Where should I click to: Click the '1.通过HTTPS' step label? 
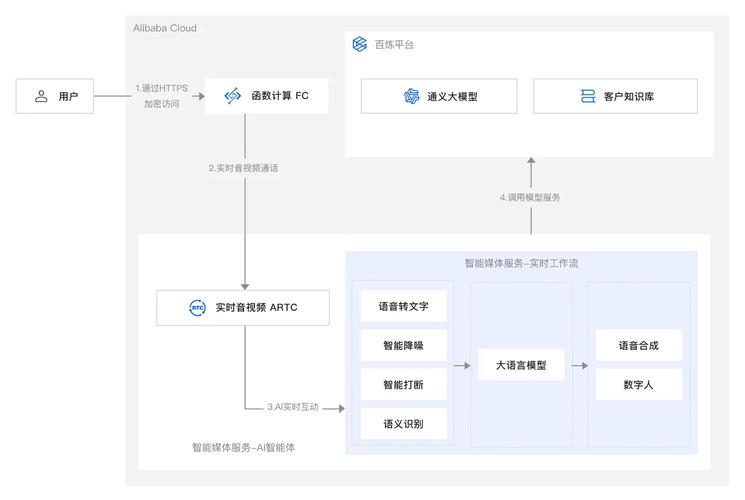[162, 88]
